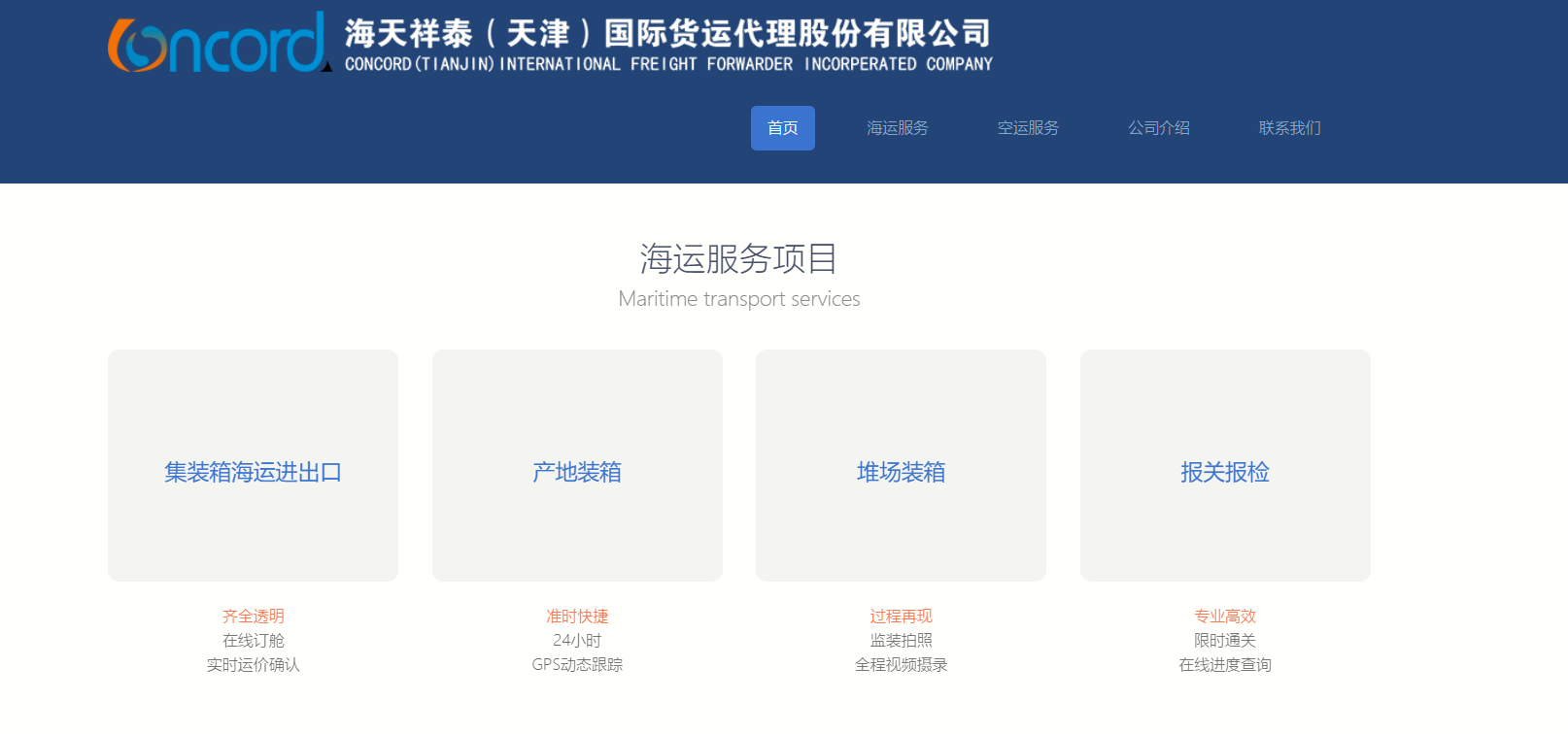Image resolution: width=1568 pixels, height=734 pixels.
Task: Open the 堆场装箱 service card
Action: 901,466
